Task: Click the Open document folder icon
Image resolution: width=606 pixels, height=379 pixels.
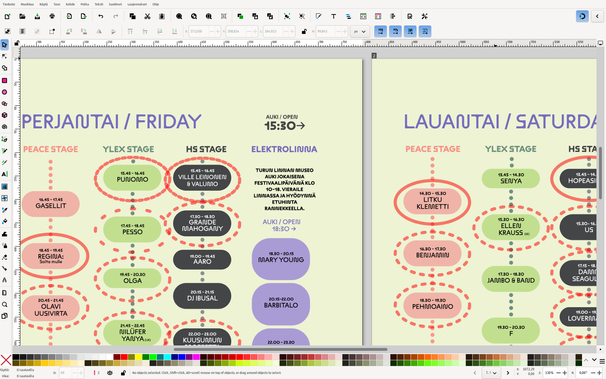Action: point(22,16)
